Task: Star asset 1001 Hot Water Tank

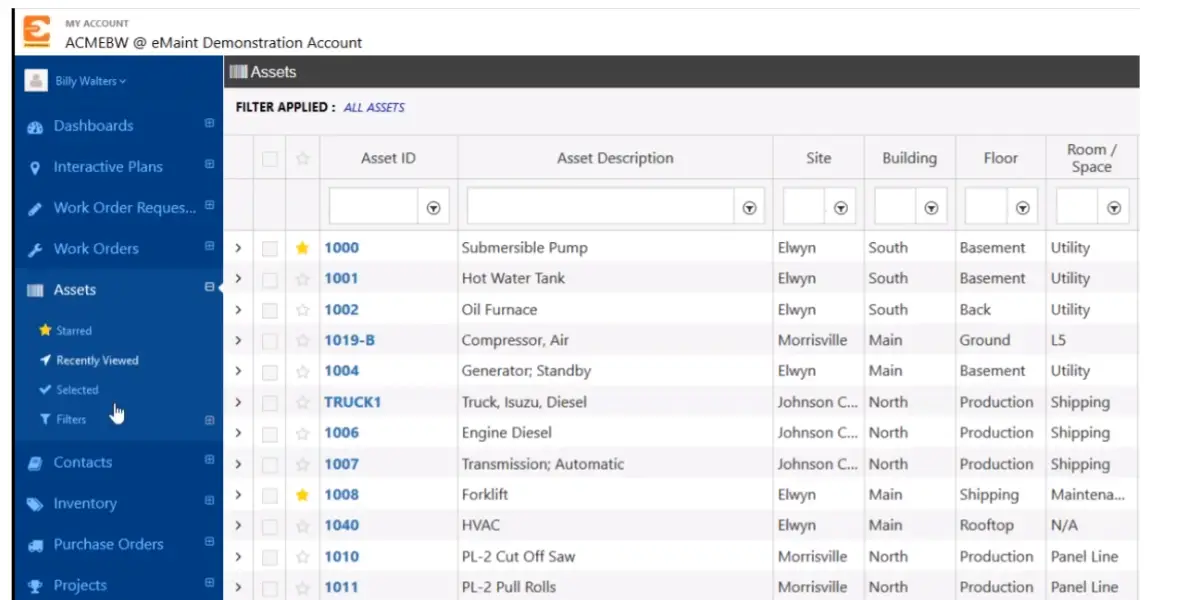Action: pyautogui.click(x=302, y=279)
